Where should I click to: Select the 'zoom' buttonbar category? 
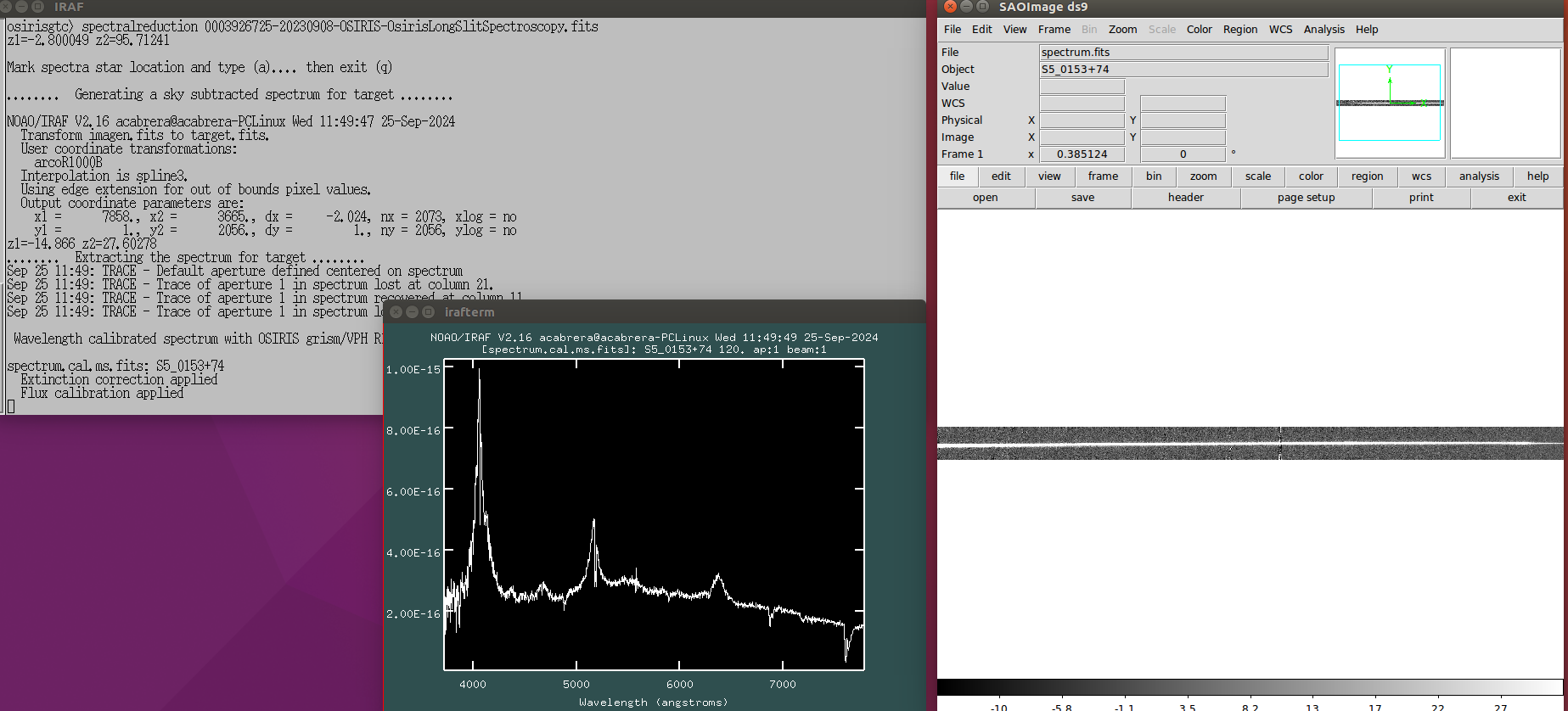pyautogui.click(x=1203, y=176)
